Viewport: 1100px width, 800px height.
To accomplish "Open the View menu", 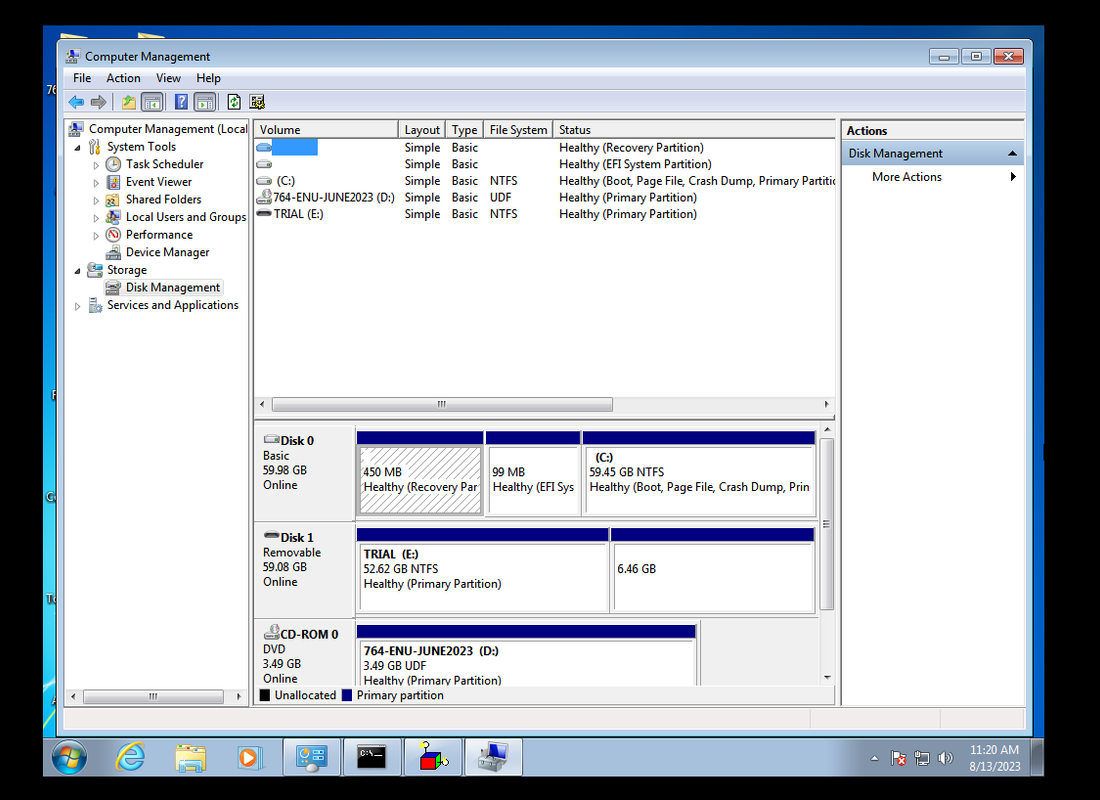I will point(168,78).
